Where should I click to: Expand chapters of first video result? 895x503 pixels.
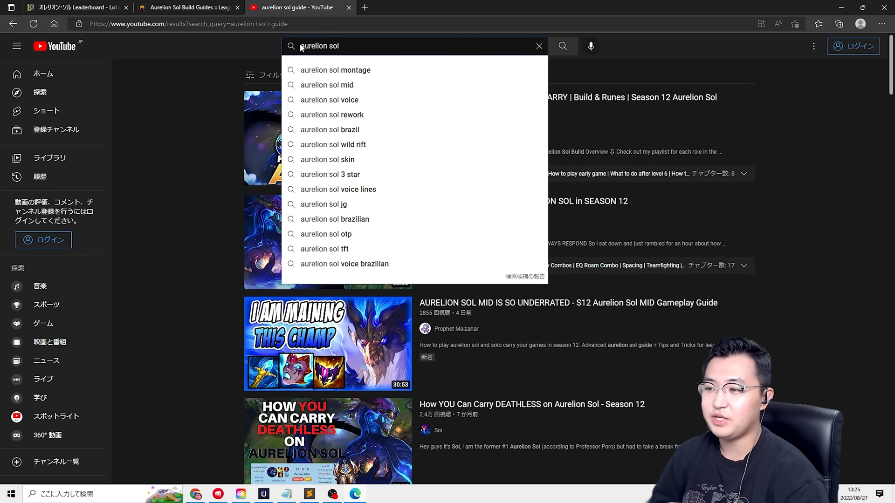pyautogui.click(x=744, y=174)
